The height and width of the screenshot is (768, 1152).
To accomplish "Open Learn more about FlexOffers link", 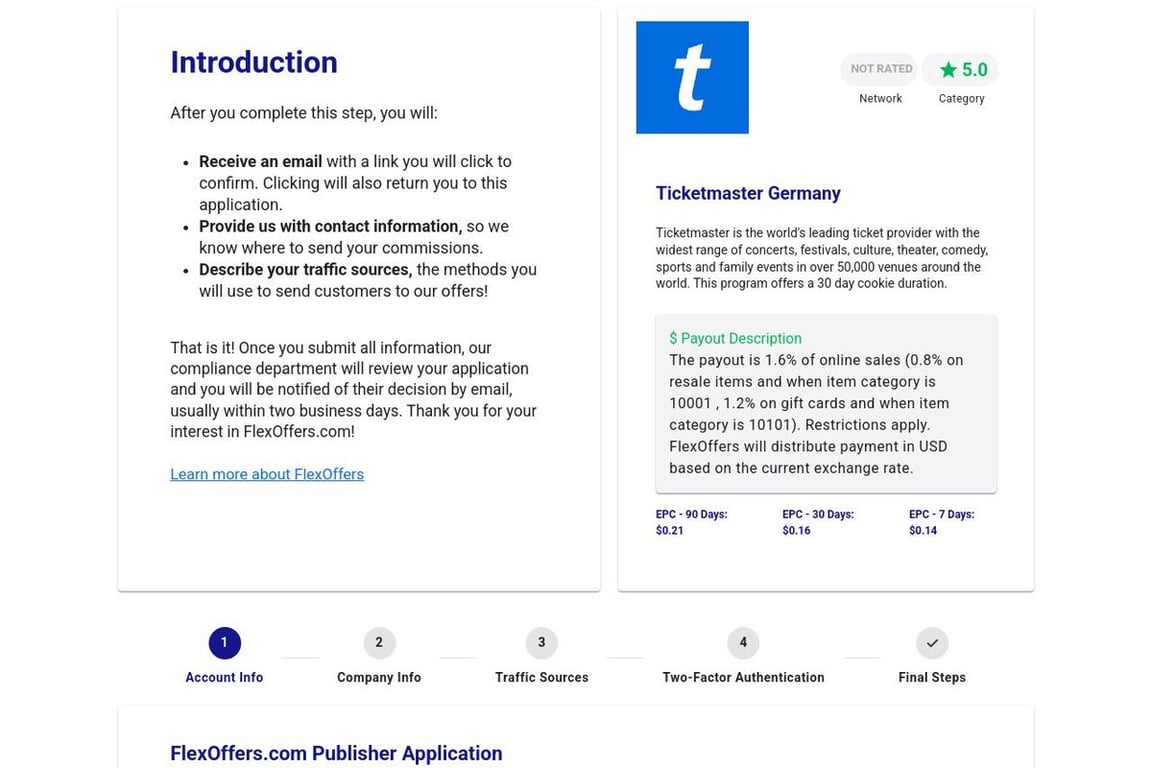I will tap(267, 474).
